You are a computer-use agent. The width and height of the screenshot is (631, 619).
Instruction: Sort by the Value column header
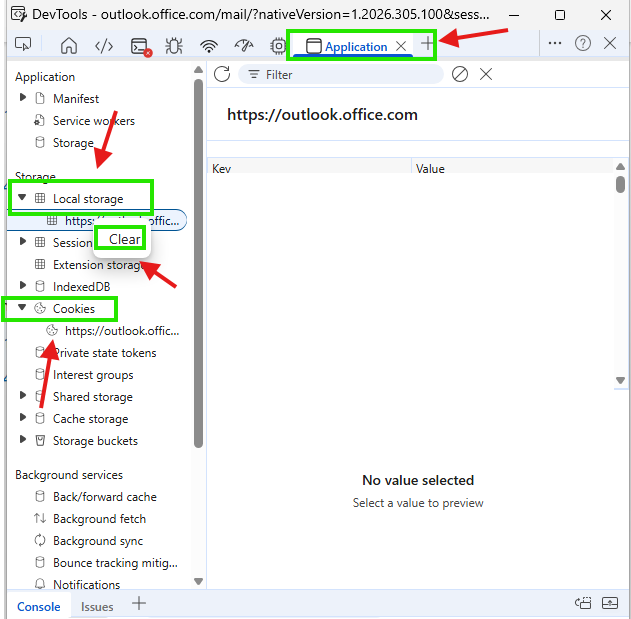coord(512,168)
